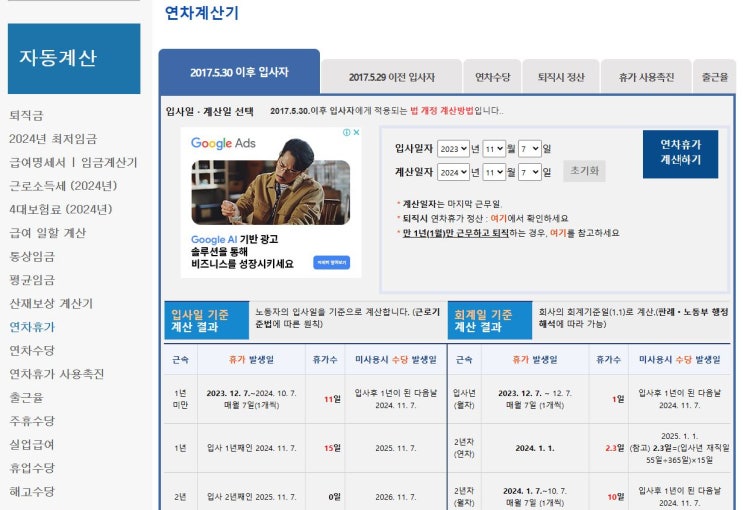The image size is (743, 510).
Task: Click the 연차계산기 page title
Action: (x=202, y=13)
